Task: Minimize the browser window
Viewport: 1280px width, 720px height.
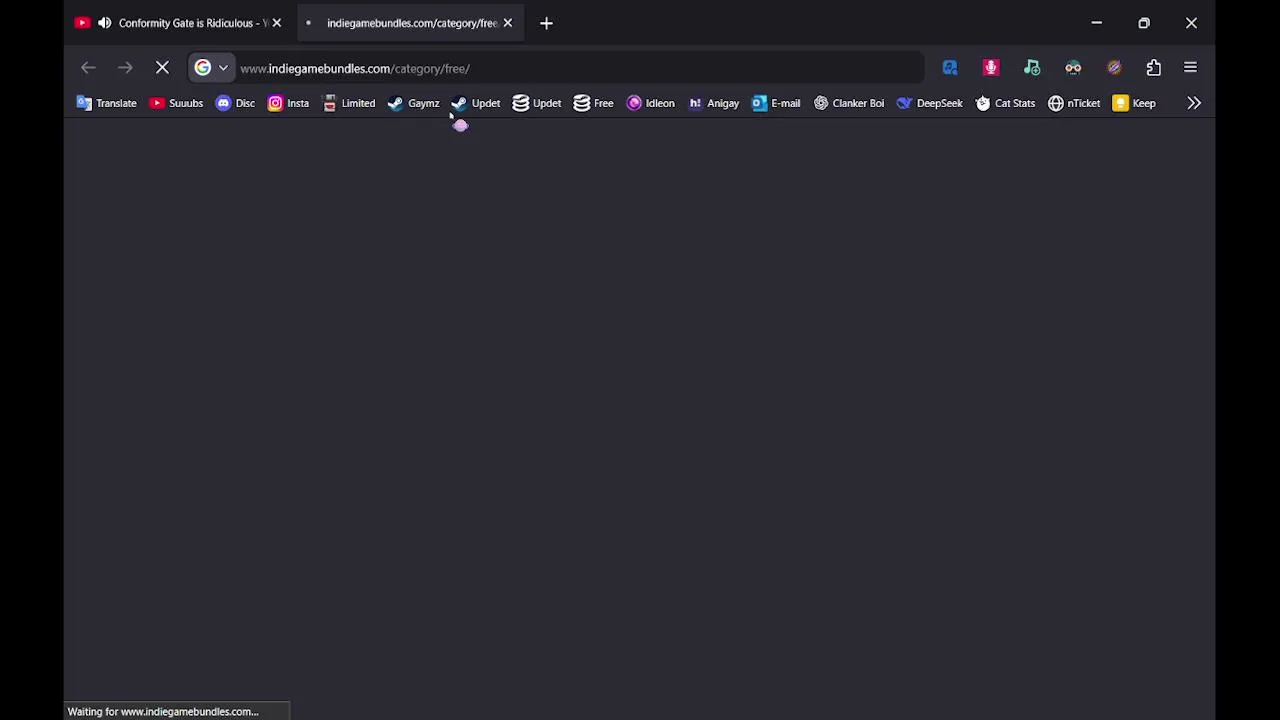Action: tap(1097, 23)
